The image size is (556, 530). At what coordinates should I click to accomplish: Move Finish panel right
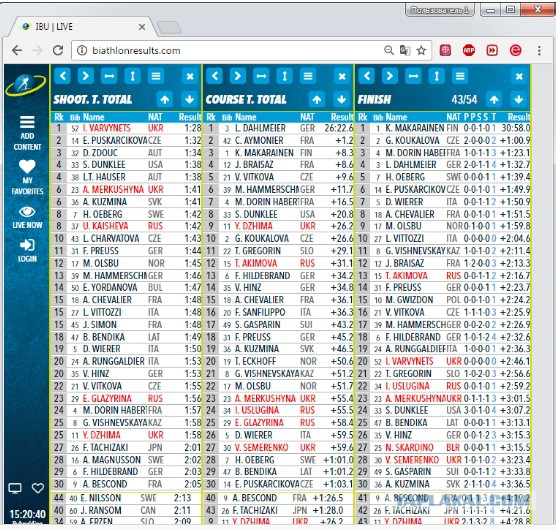click(390, 76)
